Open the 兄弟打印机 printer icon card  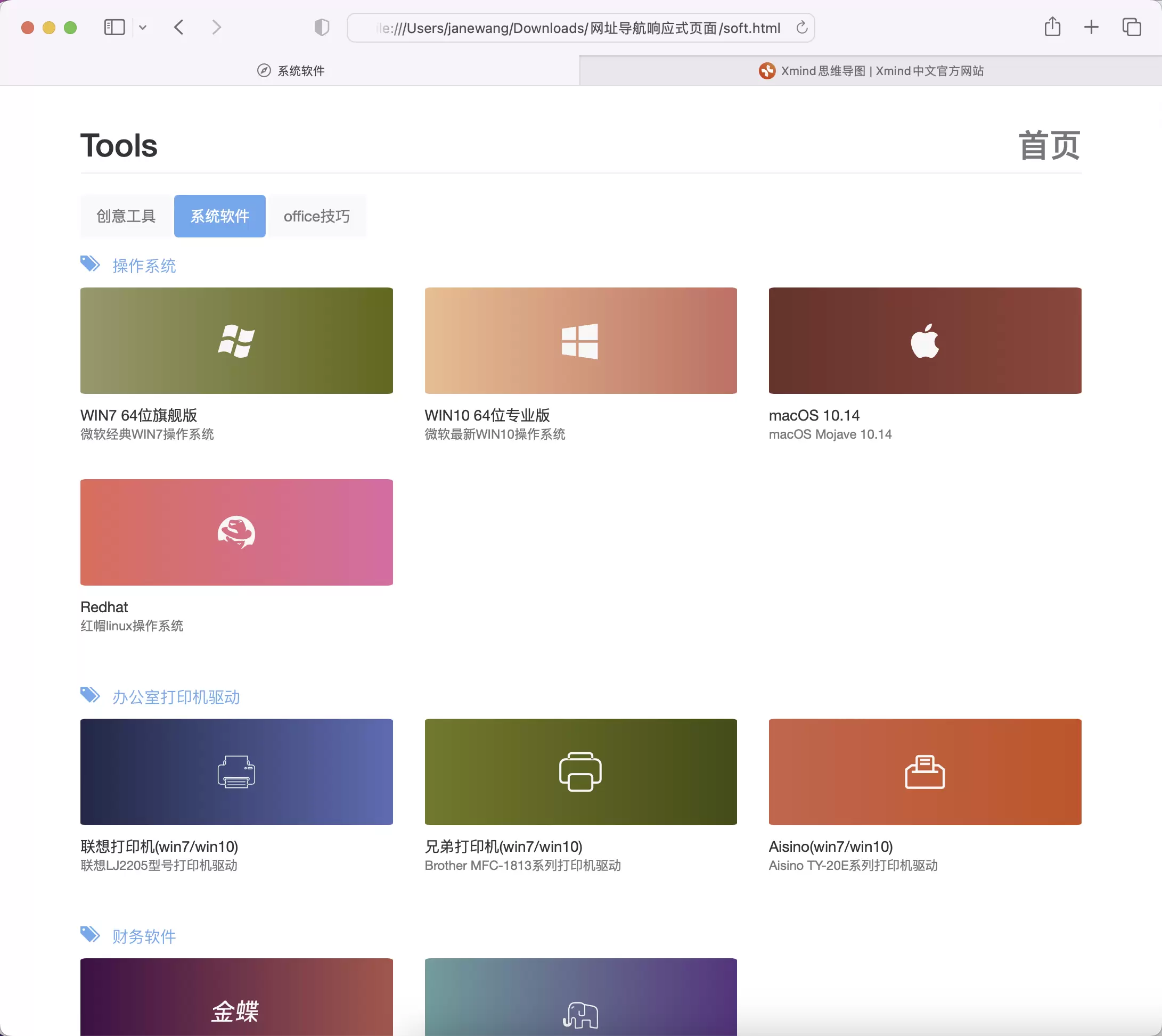click(x=580, y=772)
